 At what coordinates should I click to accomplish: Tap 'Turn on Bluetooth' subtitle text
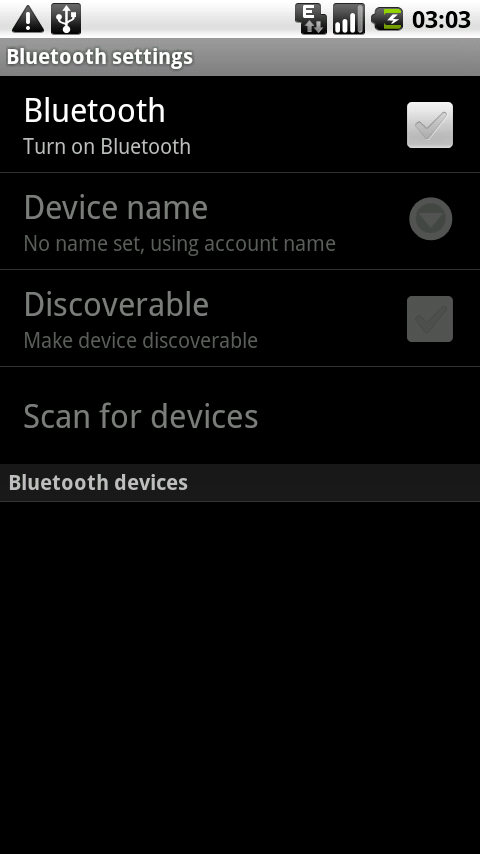click(x=107, y=147)
